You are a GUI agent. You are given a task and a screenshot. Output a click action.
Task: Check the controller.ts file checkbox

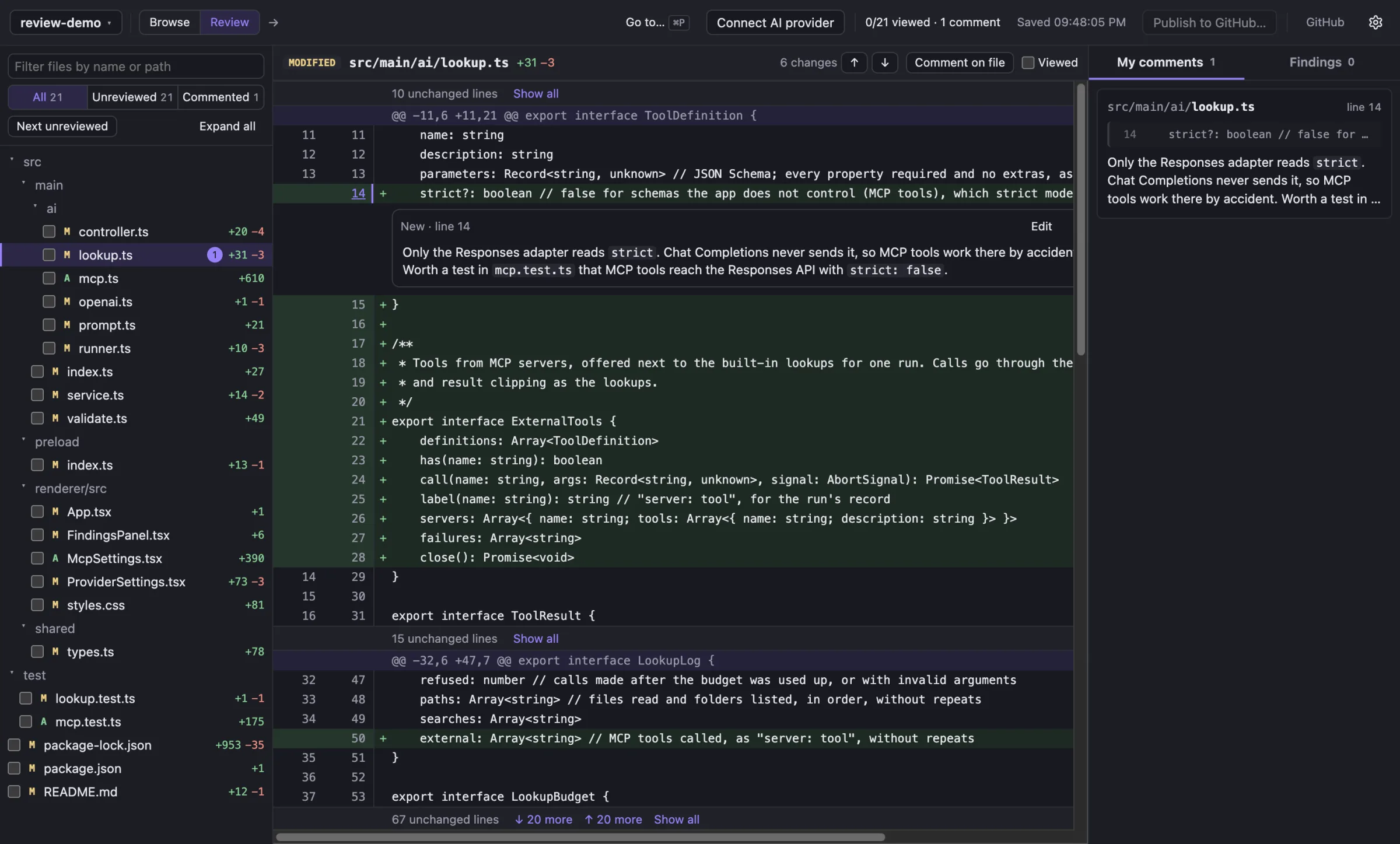tap(49, 232)
